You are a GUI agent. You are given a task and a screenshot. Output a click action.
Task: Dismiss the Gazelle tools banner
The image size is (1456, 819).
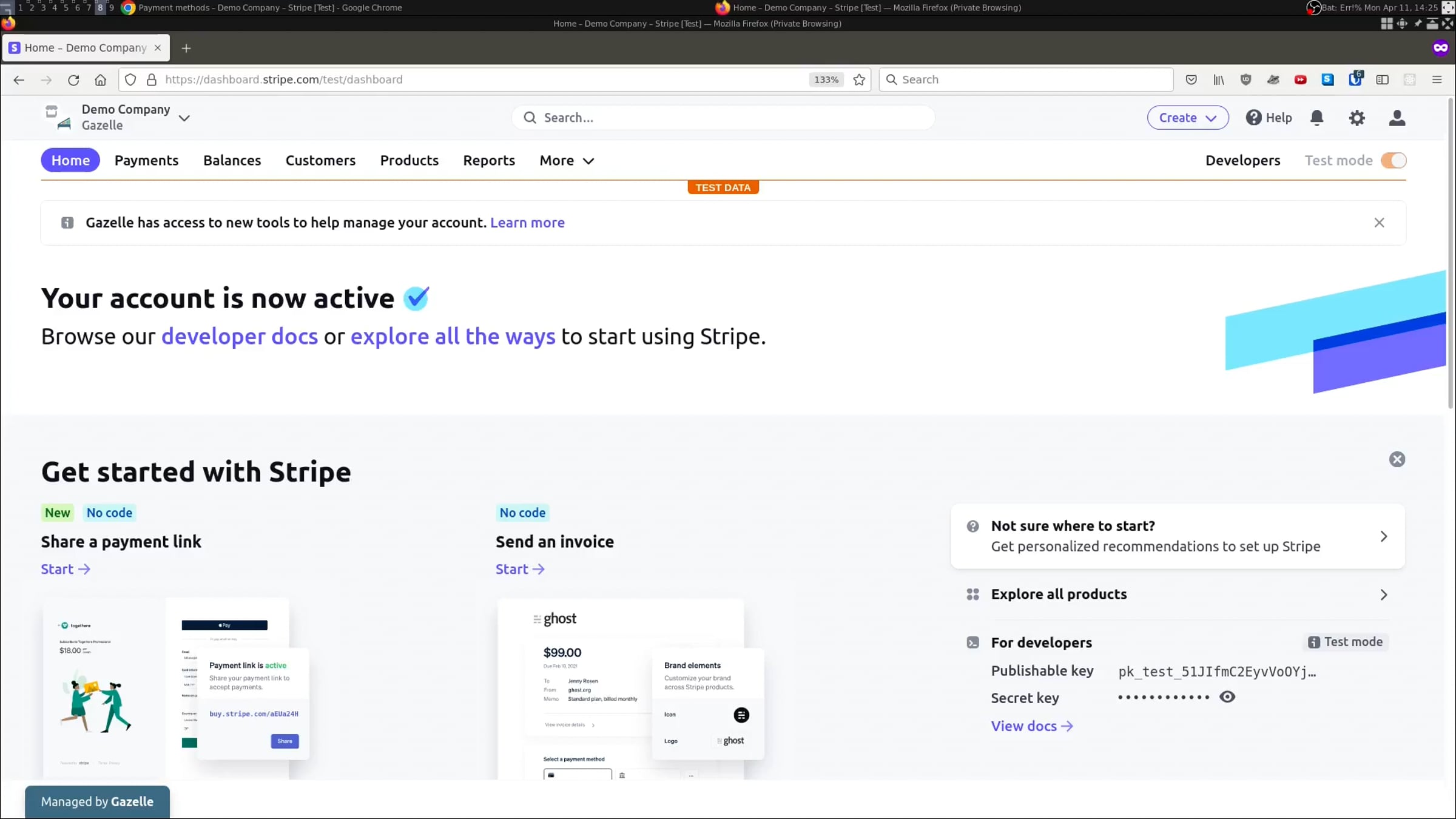point(1379,223)
